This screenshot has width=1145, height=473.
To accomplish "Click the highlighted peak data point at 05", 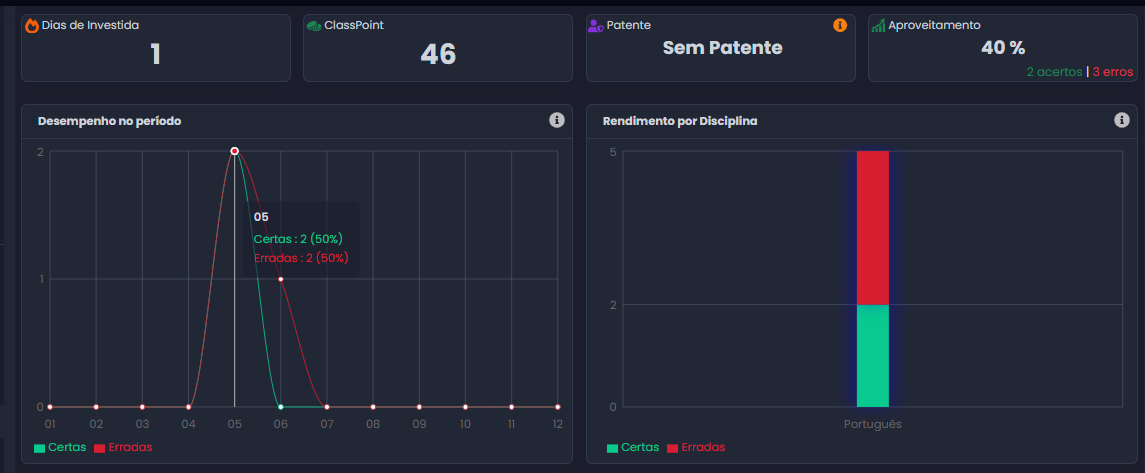I will [x=234, y=151].
